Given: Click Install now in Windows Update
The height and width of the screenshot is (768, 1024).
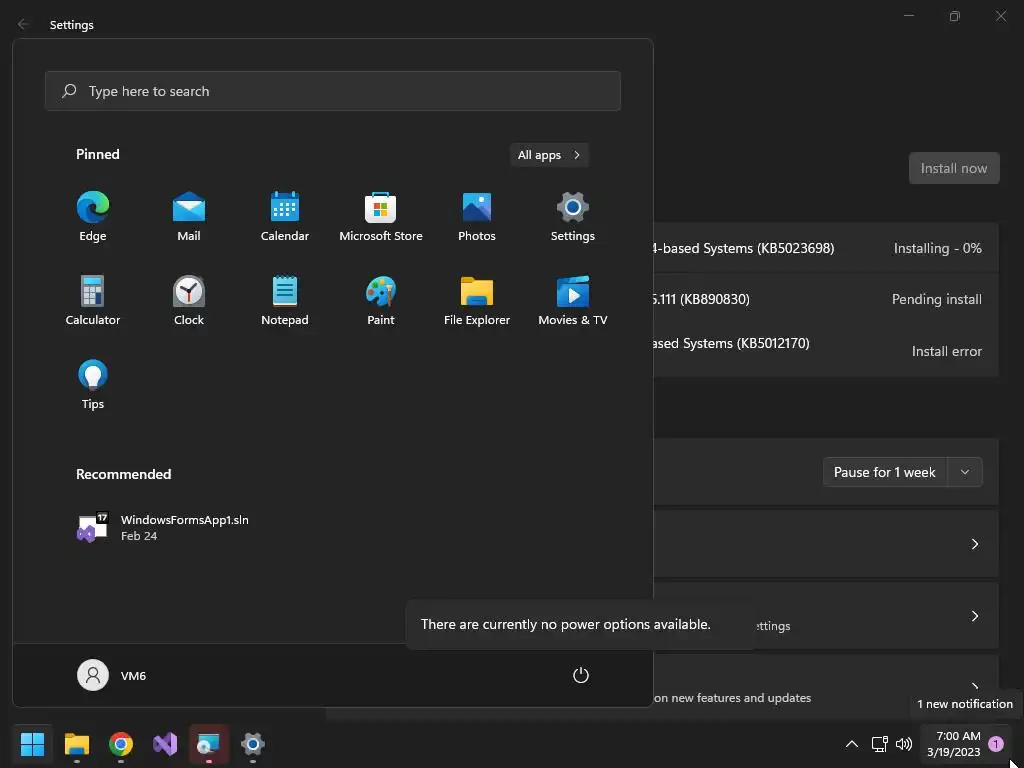Looking at the screenshot, I should tap(953, 168).
